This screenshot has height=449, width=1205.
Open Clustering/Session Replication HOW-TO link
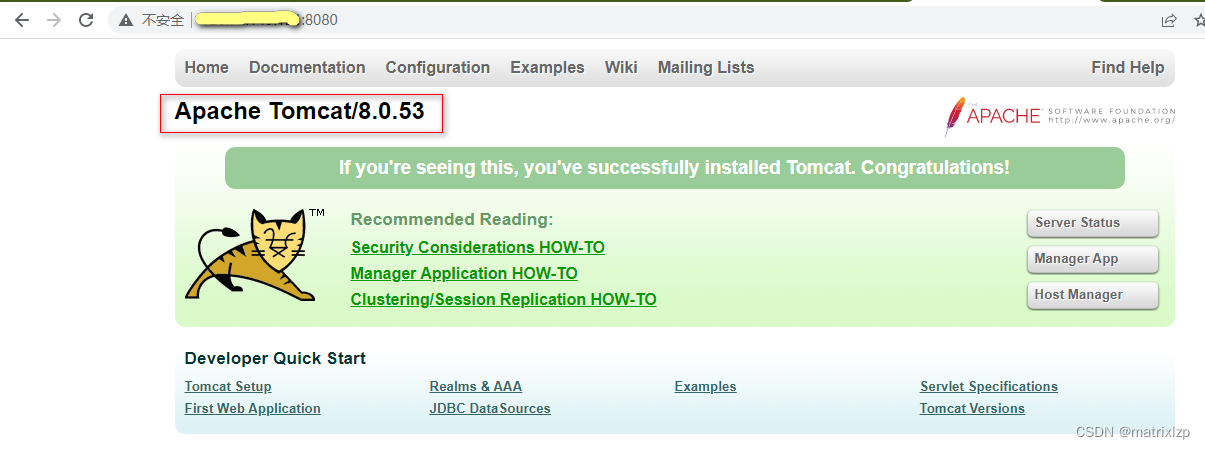(x=503, y=299)
